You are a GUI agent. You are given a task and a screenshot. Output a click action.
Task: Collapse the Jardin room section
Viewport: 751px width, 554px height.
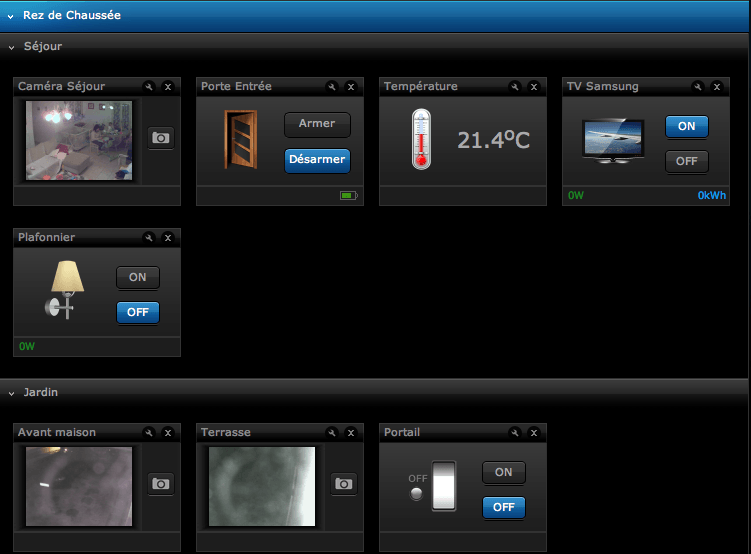pos(11,394)
